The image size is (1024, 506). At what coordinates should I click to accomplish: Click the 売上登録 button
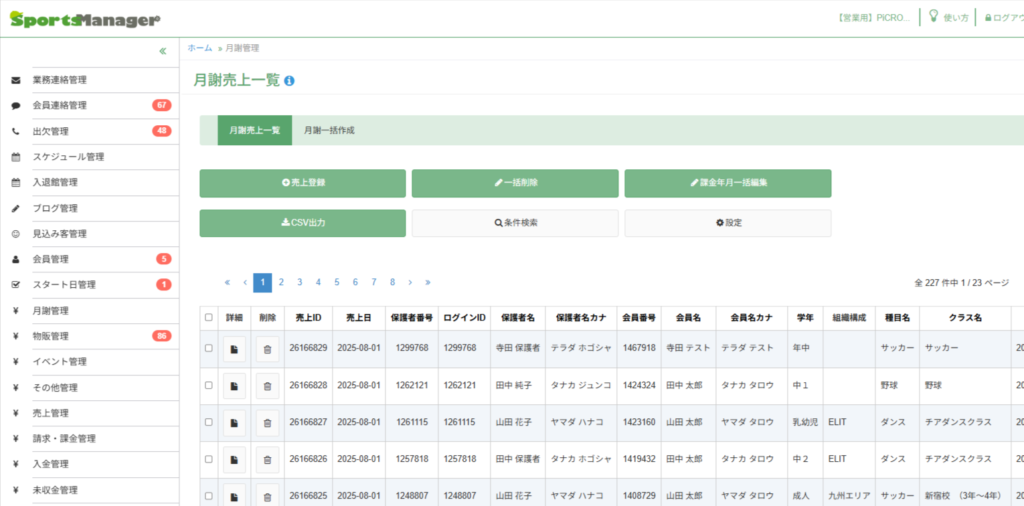(302, 183)
